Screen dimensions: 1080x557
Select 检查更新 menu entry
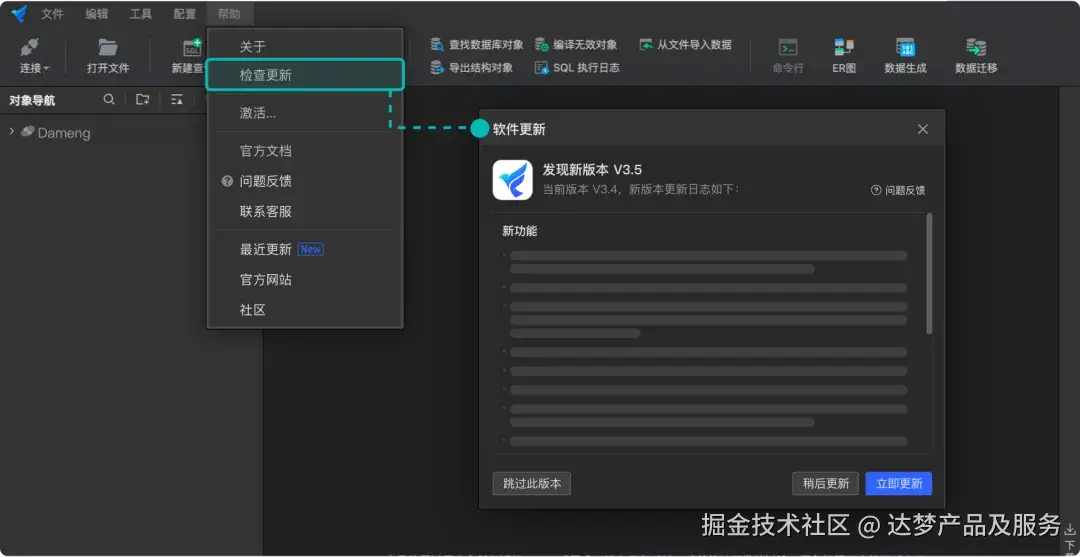point(305,75)
